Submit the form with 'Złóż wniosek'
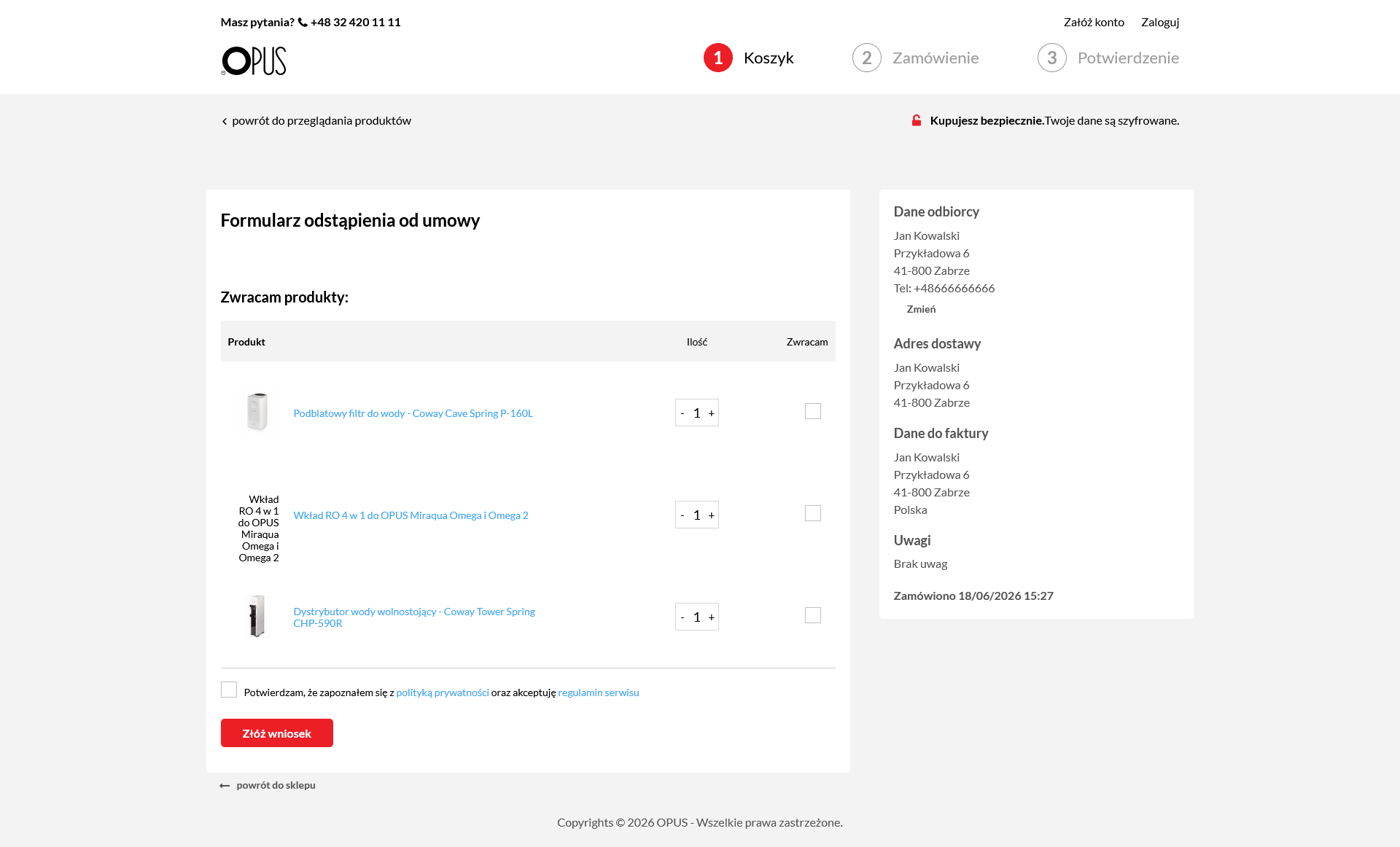Viewport: 1400px width, 847px height. click(x=277, y=733)
